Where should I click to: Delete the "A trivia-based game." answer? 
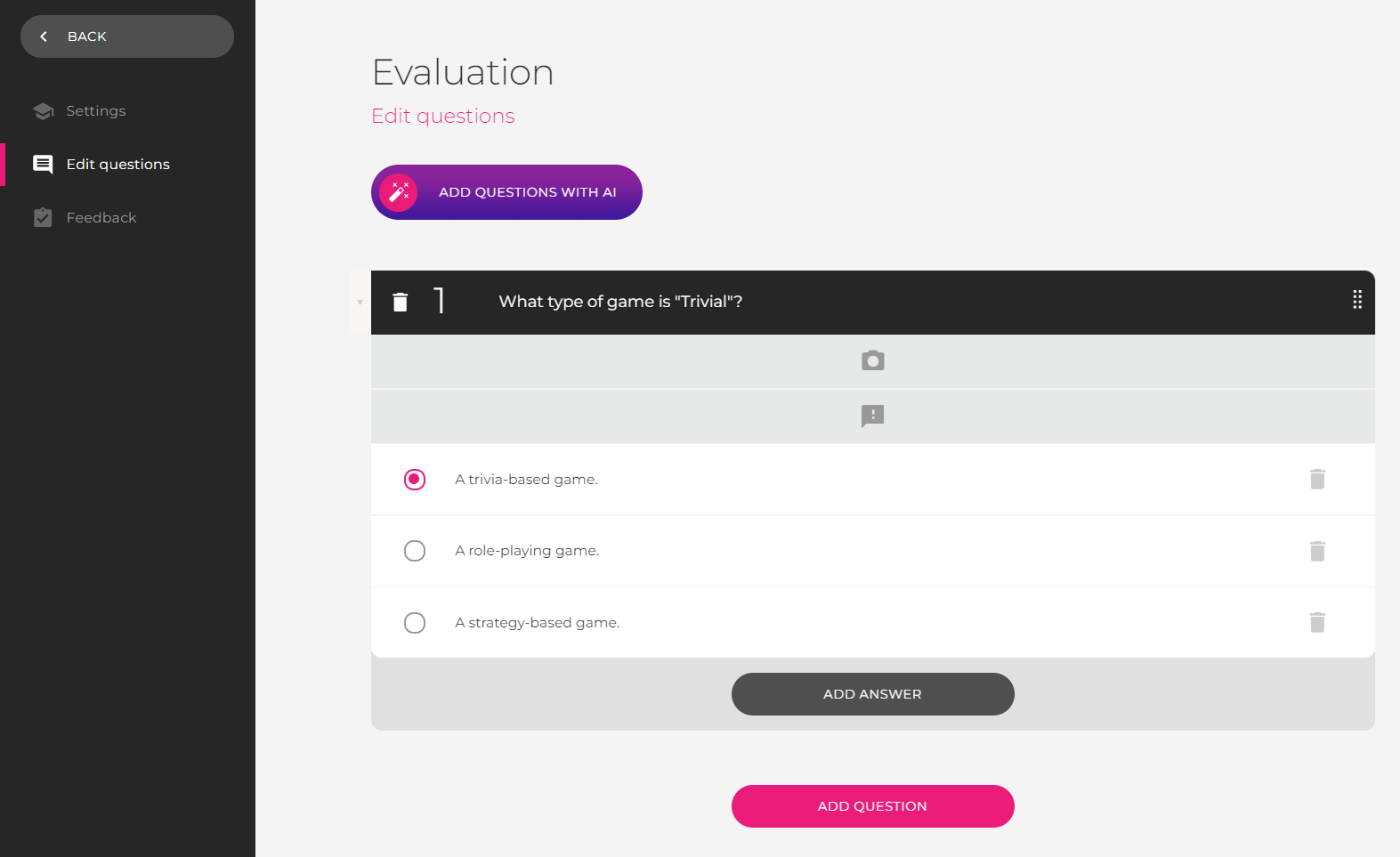coord(1317,480)
